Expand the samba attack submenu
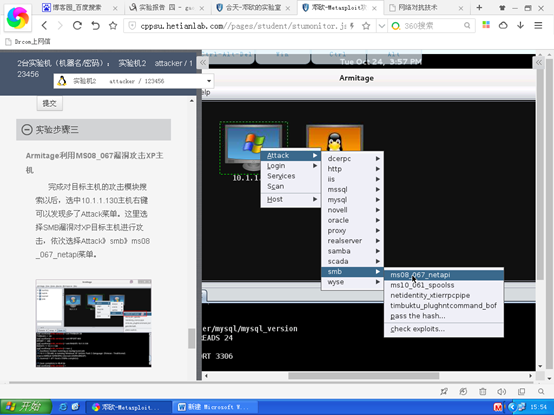 point(352,251)
